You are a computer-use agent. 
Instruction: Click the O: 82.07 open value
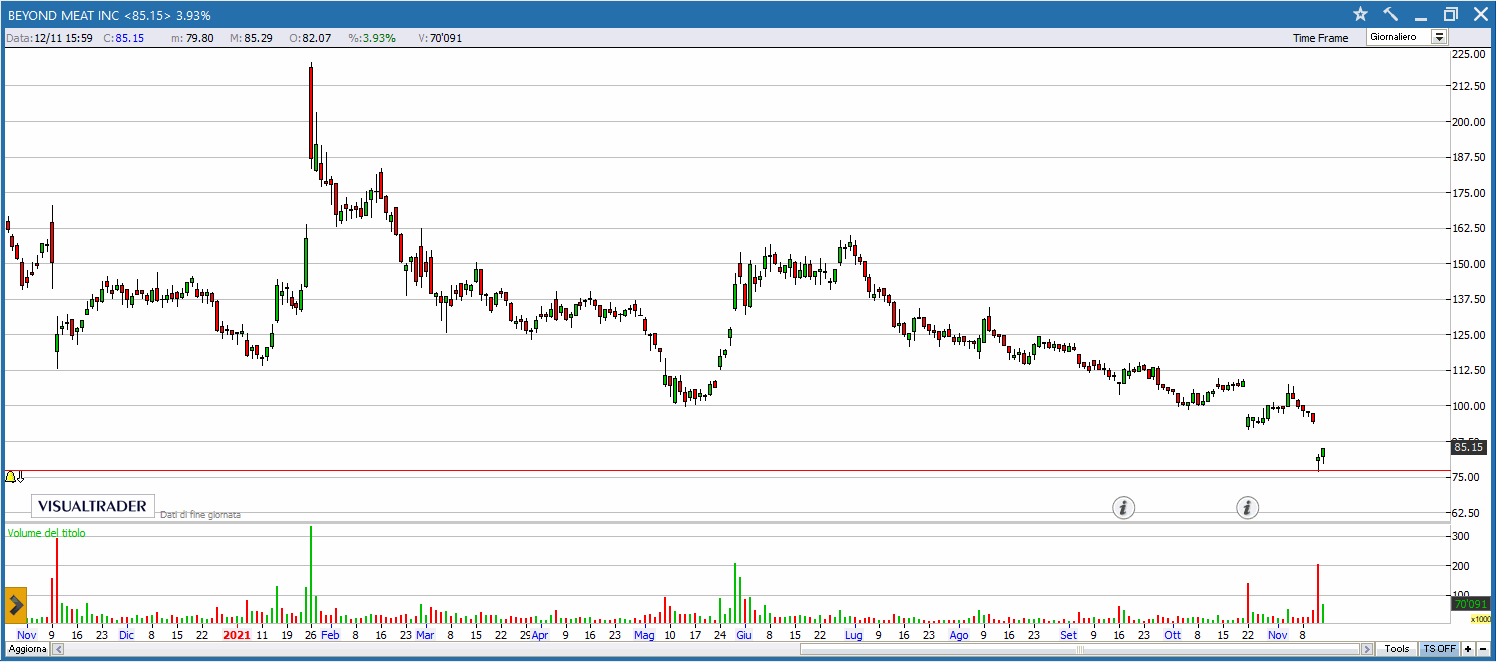tap(309, 38)
